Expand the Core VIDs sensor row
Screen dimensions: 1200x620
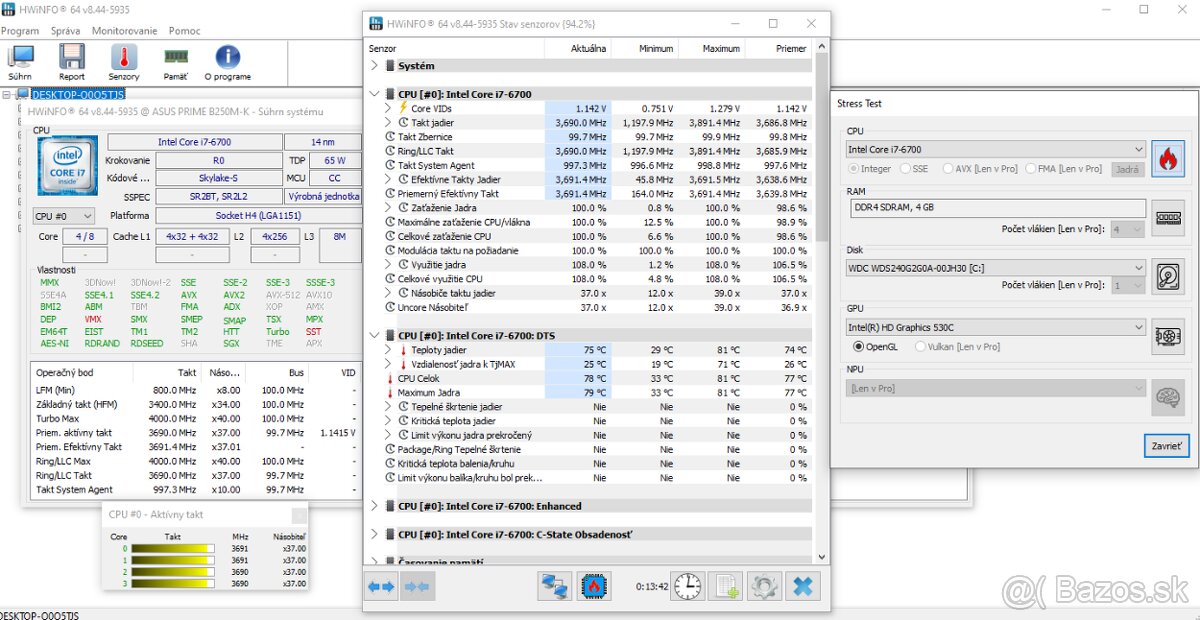(x=389, y=108)
